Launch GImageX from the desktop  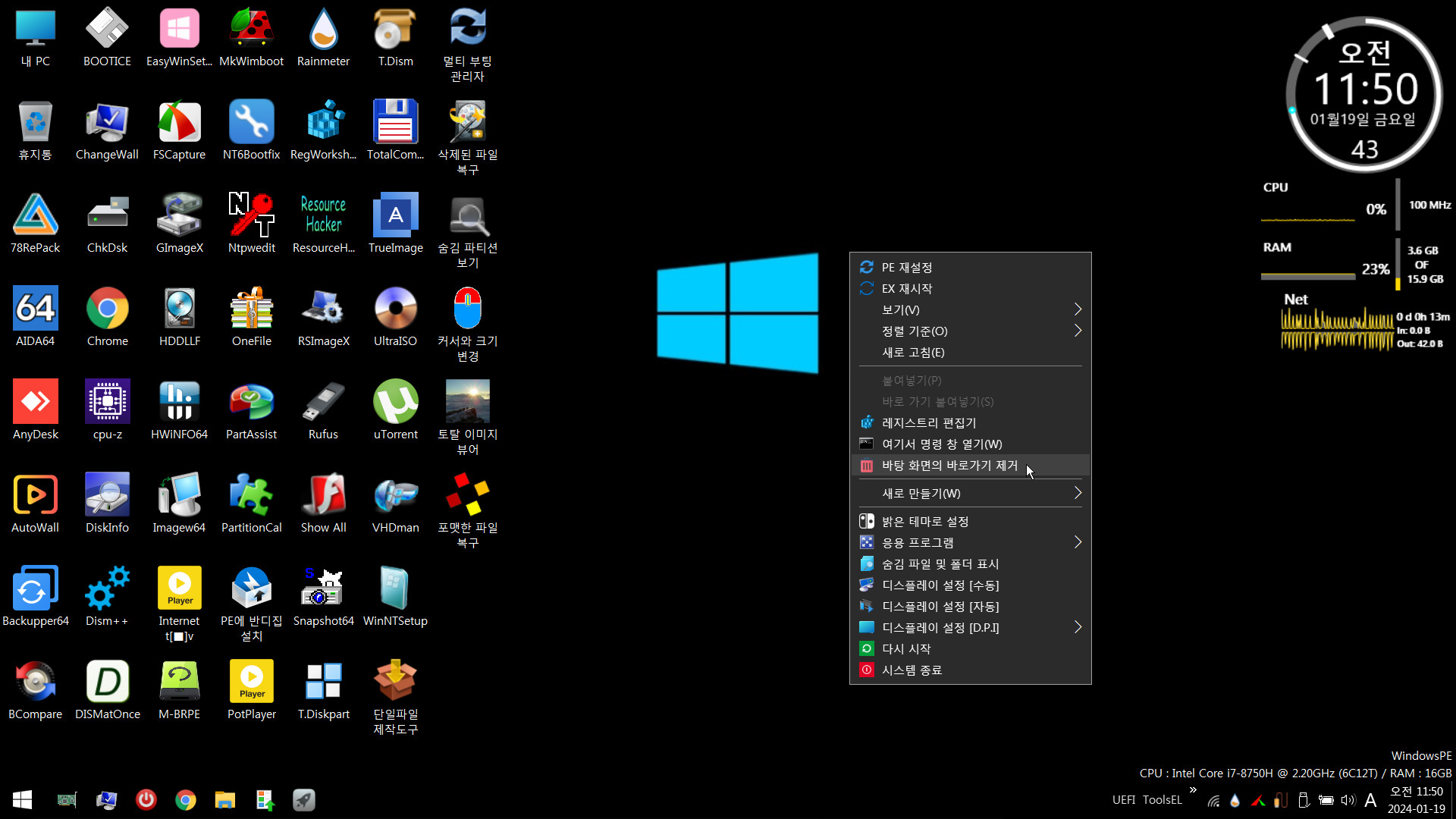coord(179,223)
